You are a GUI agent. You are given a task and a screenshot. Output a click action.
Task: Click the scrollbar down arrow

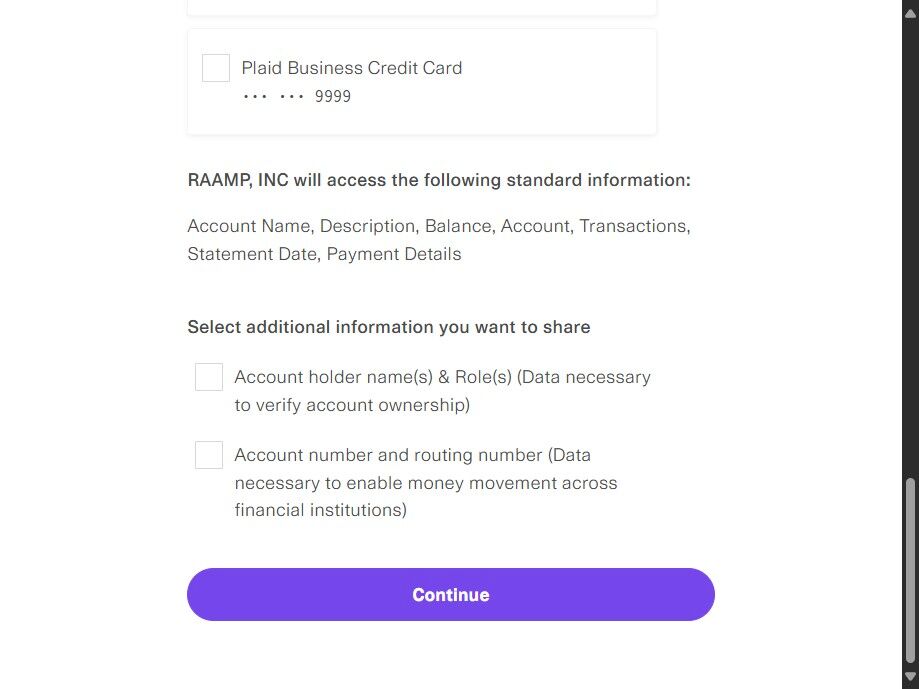(910, 678)
